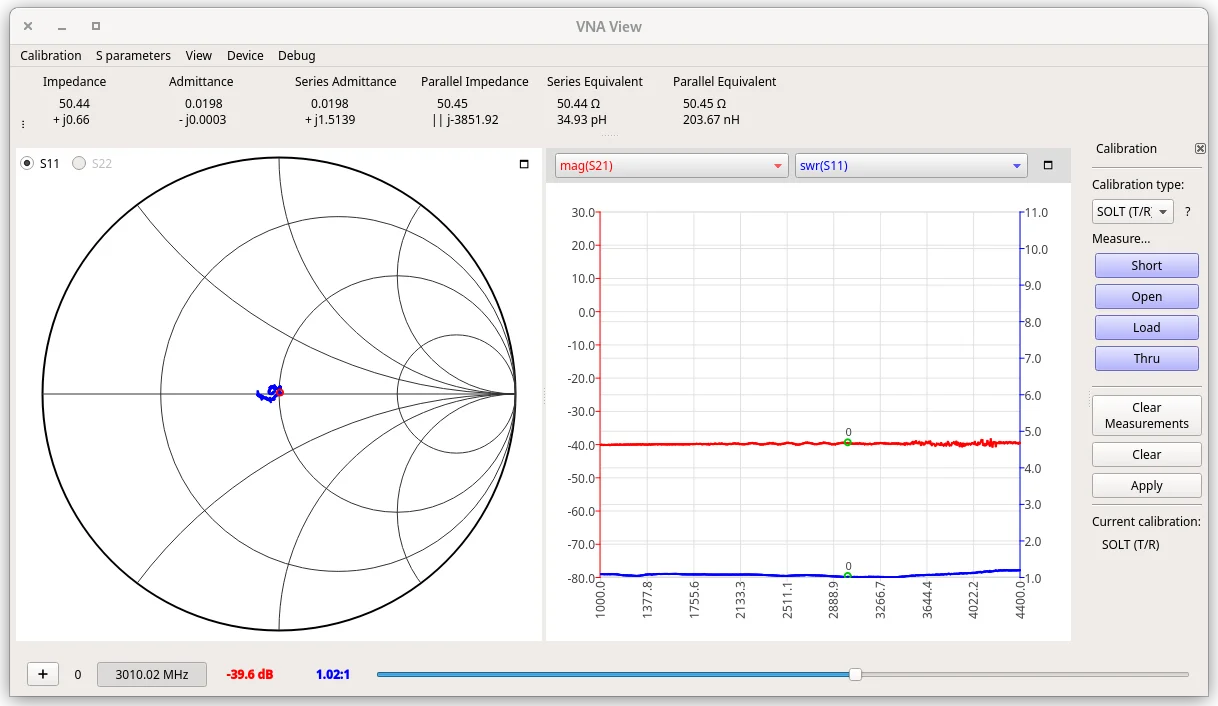This screenshot has height=706, width=1218.
Task: Click the marker frequency slider handle
Action: tap(855, 675)
